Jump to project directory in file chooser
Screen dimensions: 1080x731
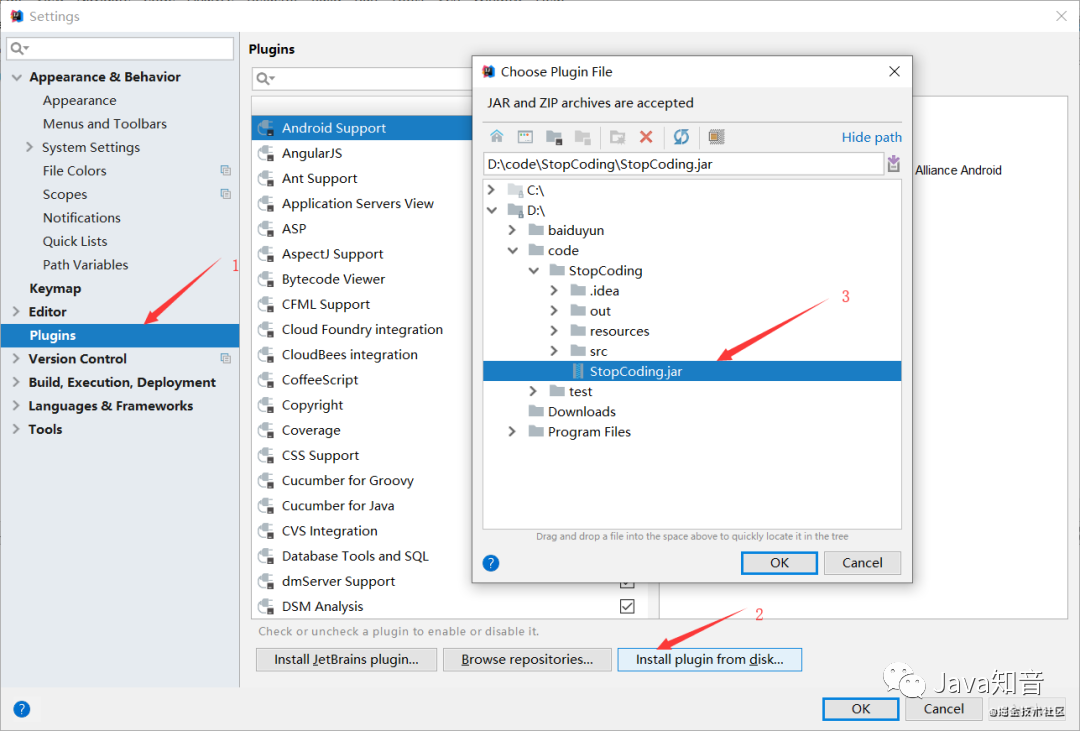pyautogui.click(x=554, y=136)
